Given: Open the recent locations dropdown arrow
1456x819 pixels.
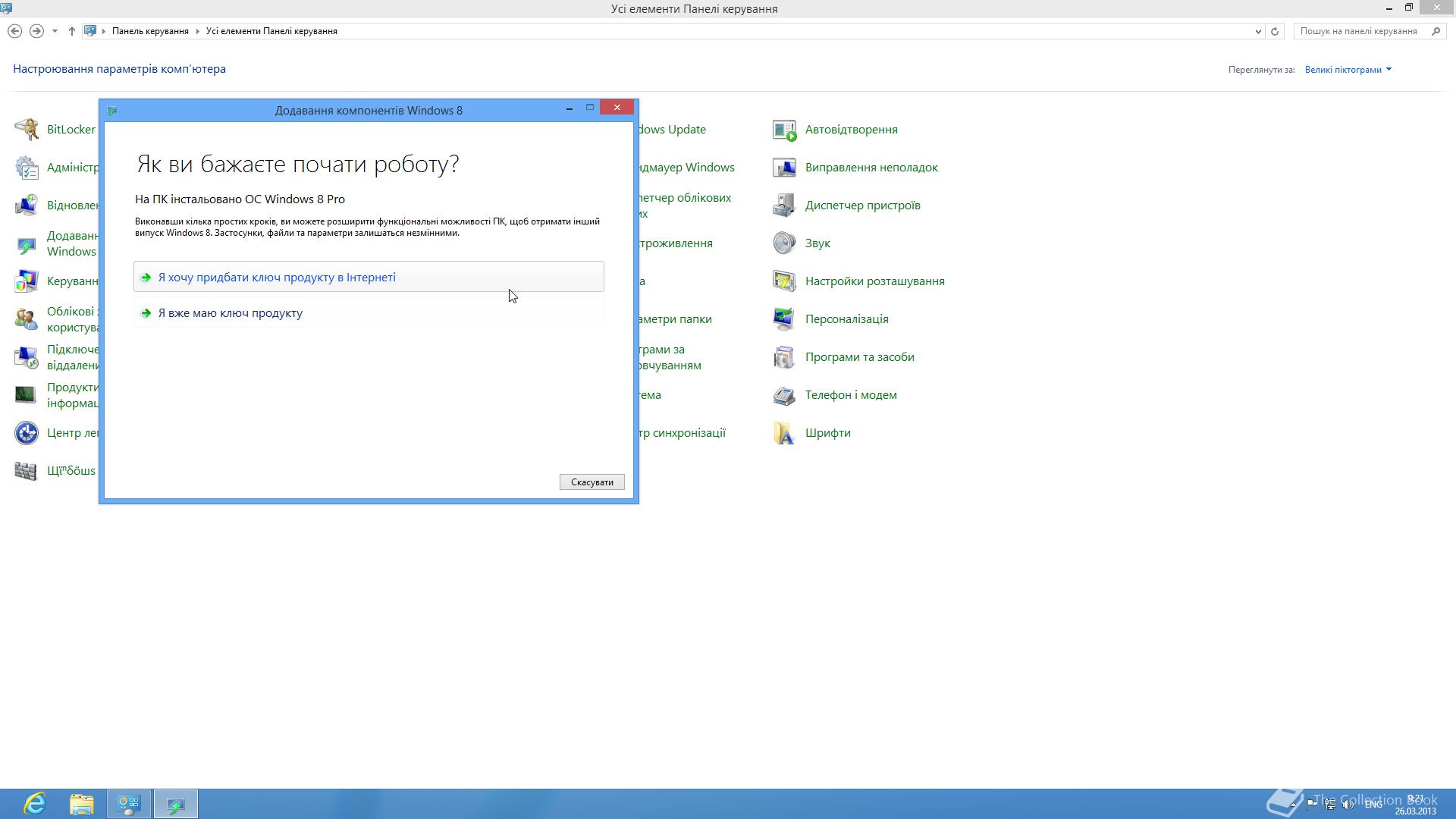Looking at the screenshot, I should pos(55,31).
